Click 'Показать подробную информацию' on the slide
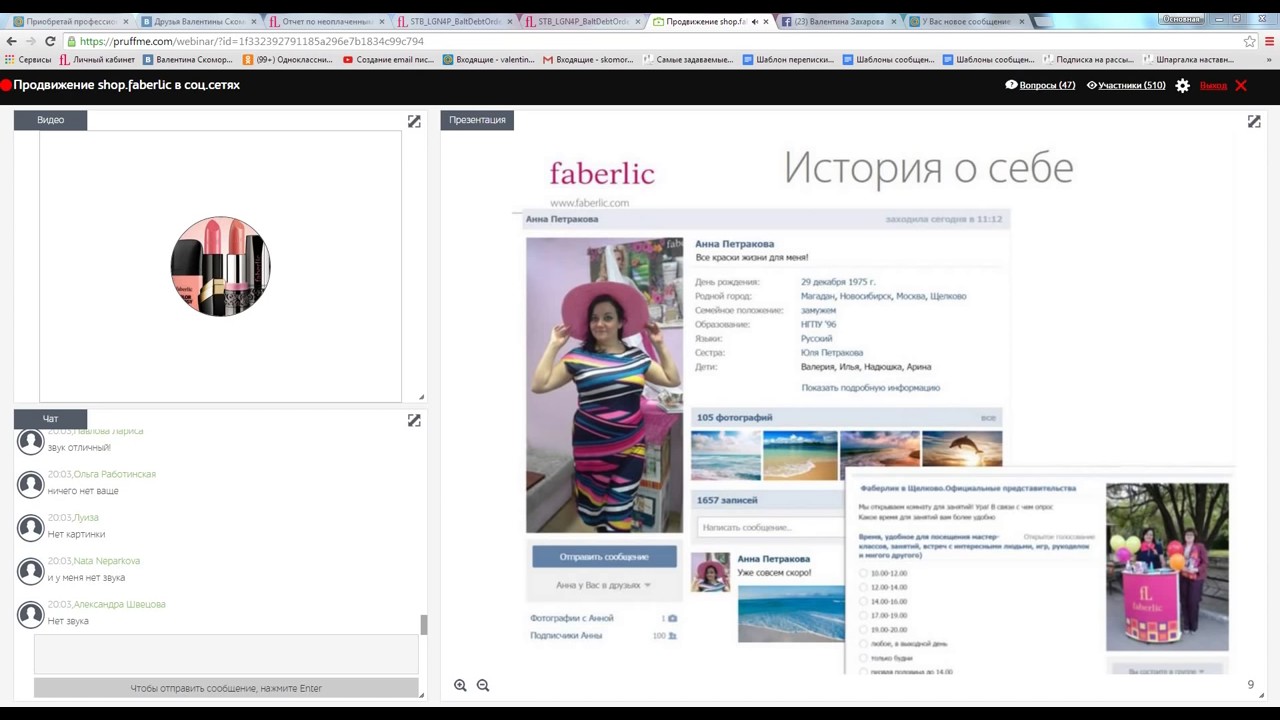 tap(870, 387)
